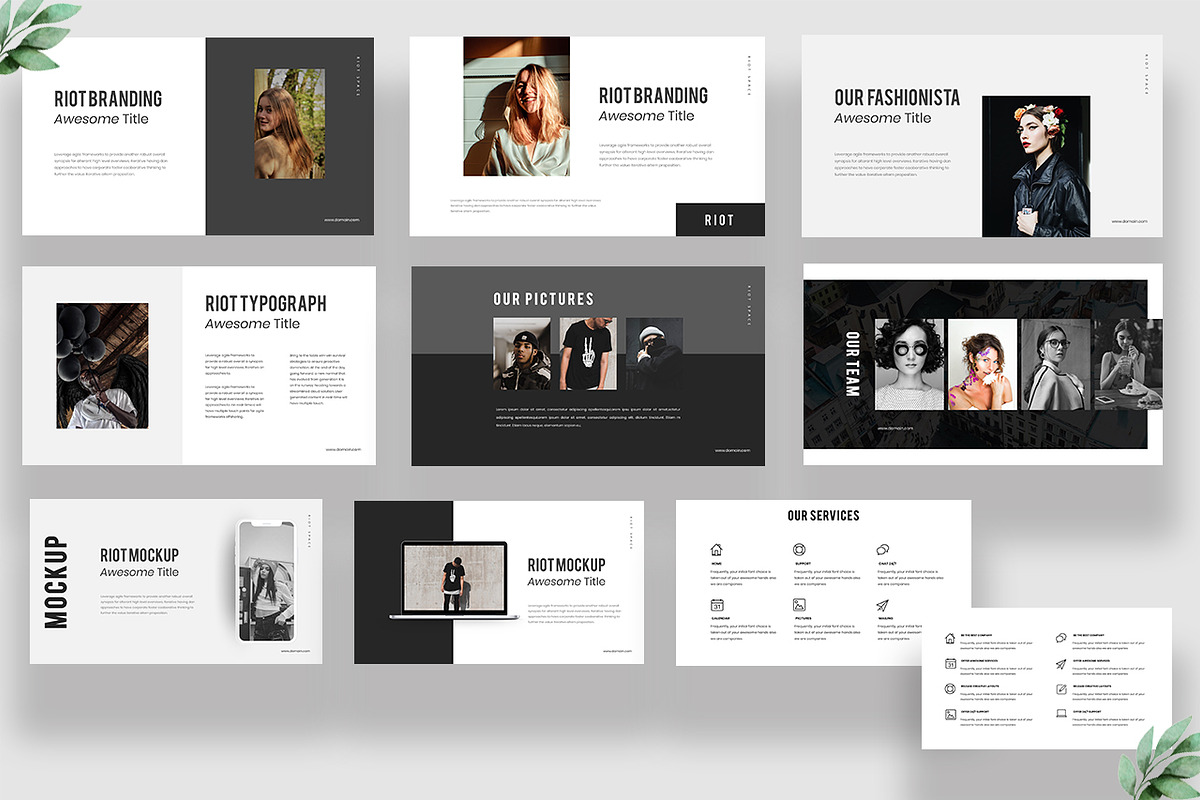Image resolution: width=1200 pixels, height=800 pixels.
Task: Select the laughing blonde woman photo
Action: [516, 107]
